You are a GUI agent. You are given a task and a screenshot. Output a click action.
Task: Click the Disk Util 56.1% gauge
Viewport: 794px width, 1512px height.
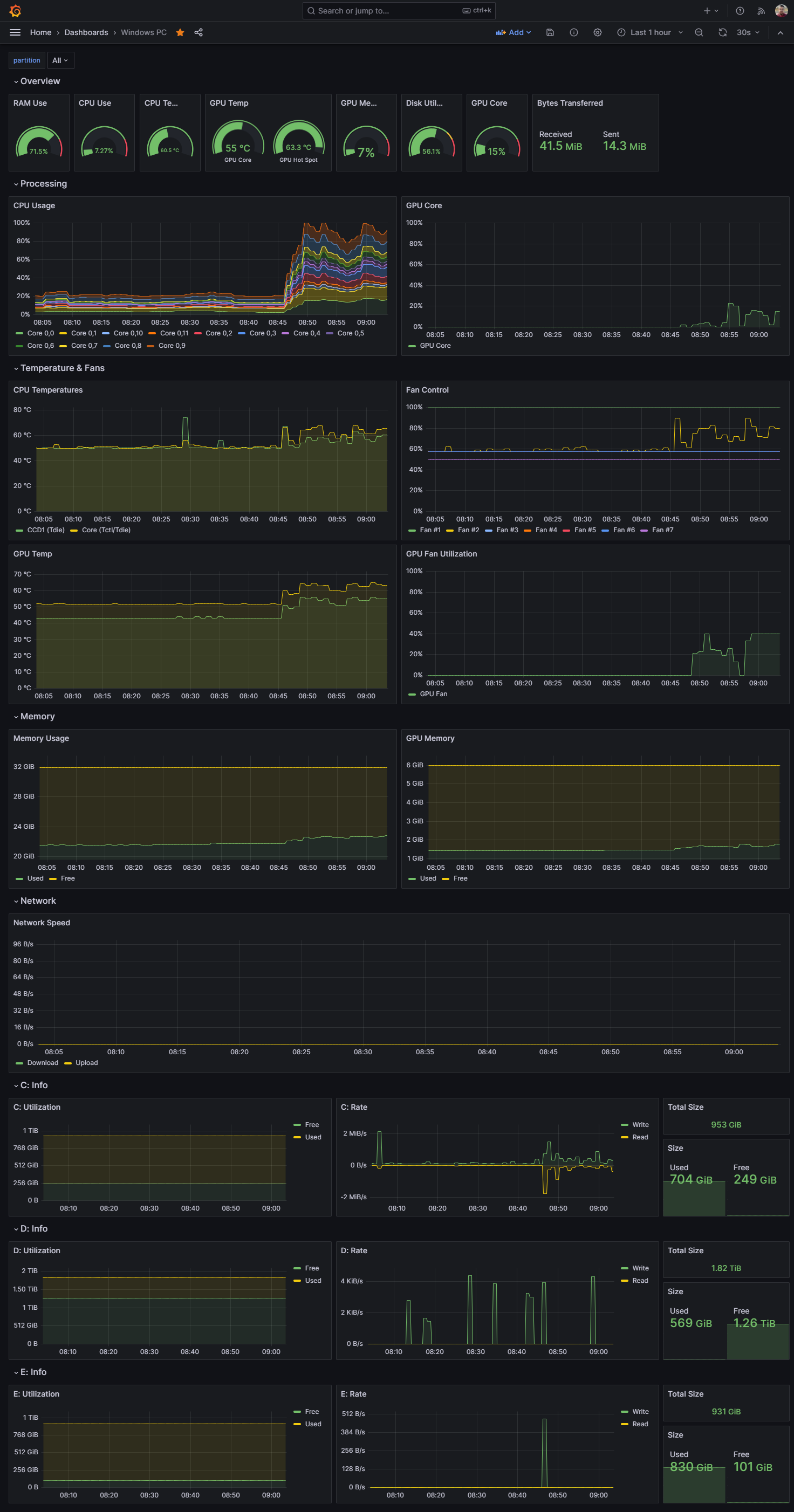click(x=432, y=141)
